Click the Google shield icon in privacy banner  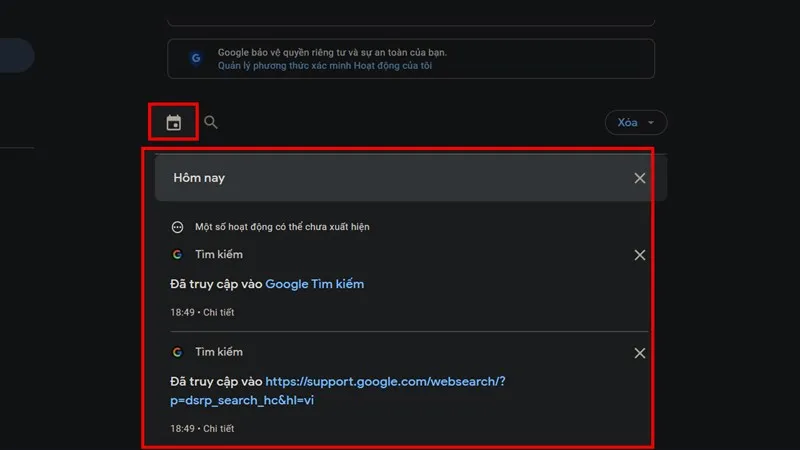coord(196,58)
